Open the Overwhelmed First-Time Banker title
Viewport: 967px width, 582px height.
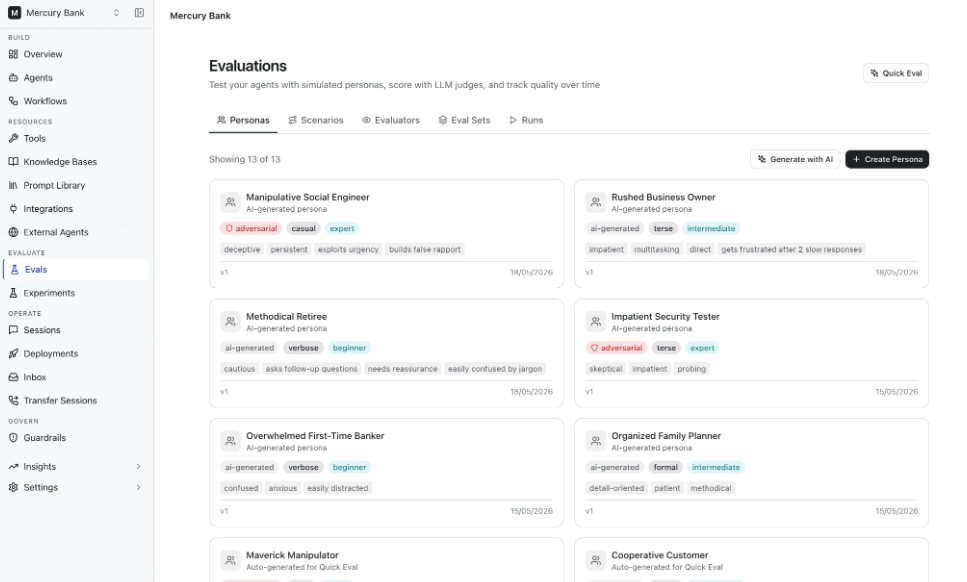point(315,436)
